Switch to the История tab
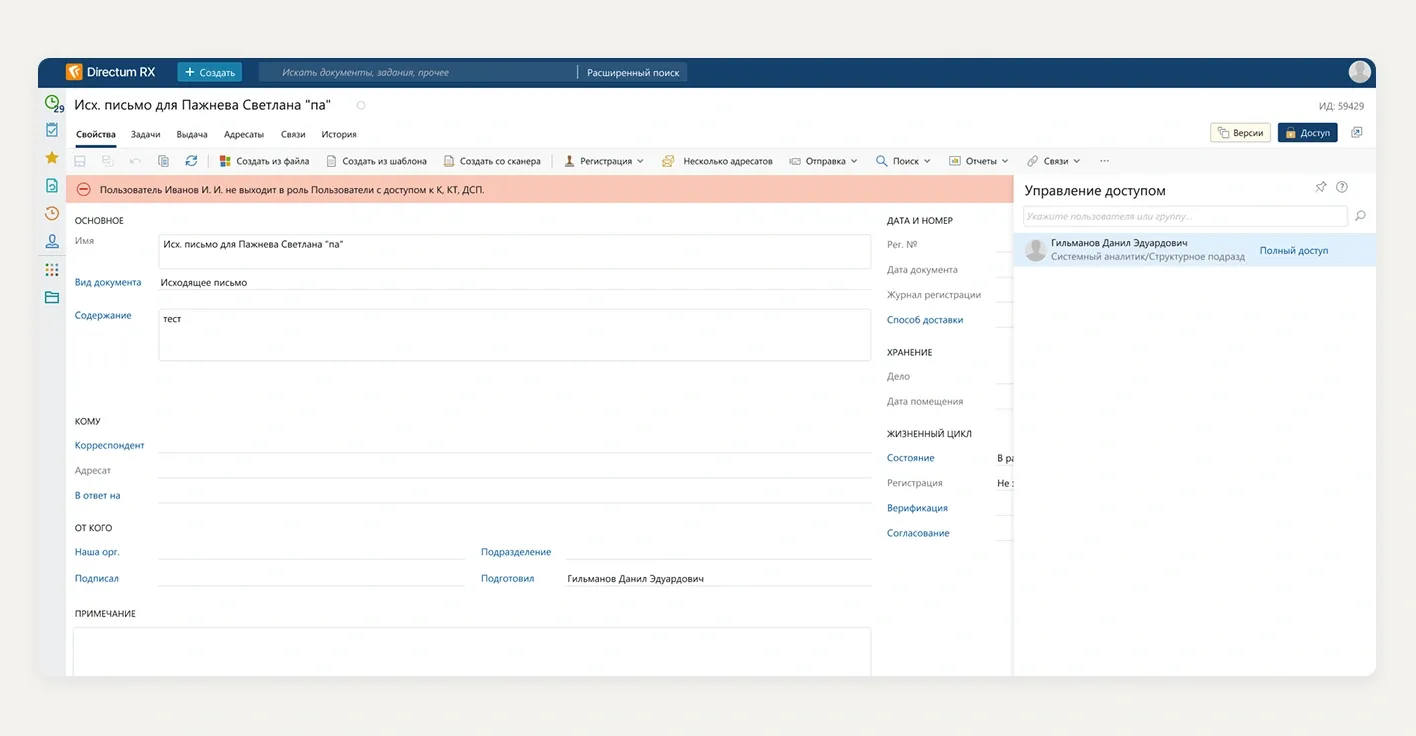Image resolution: width=1416 pixels, height=736 pixels. click(x=338, y=134)
